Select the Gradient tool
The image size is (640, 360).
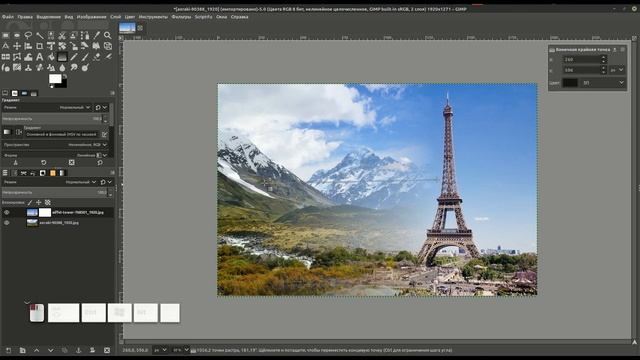(x=62, y=57)
